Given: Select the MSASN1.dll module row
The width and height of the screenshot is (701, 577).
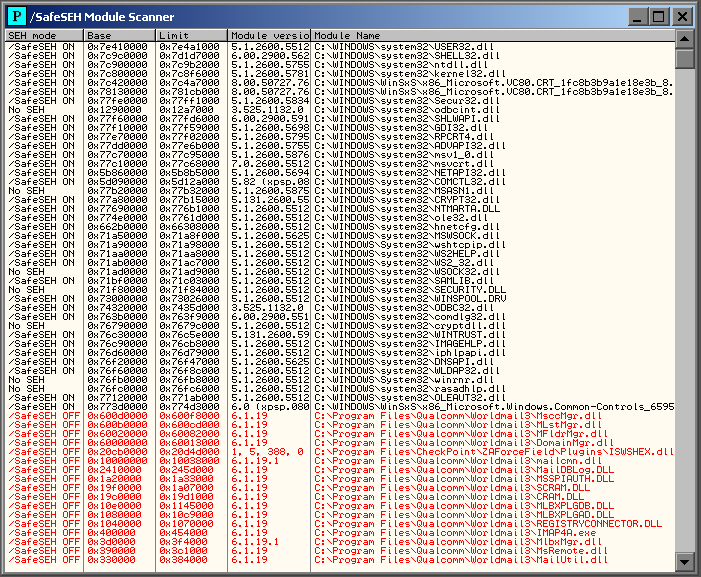Looking at the screenshot, I should click(x=340, y=190).
